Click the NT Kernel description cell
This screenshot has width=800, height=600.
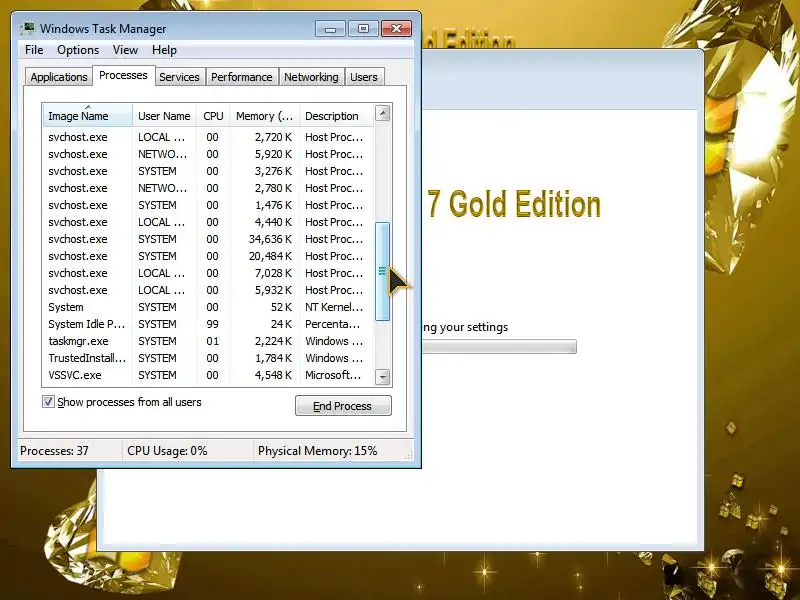[x=334, y=307]
